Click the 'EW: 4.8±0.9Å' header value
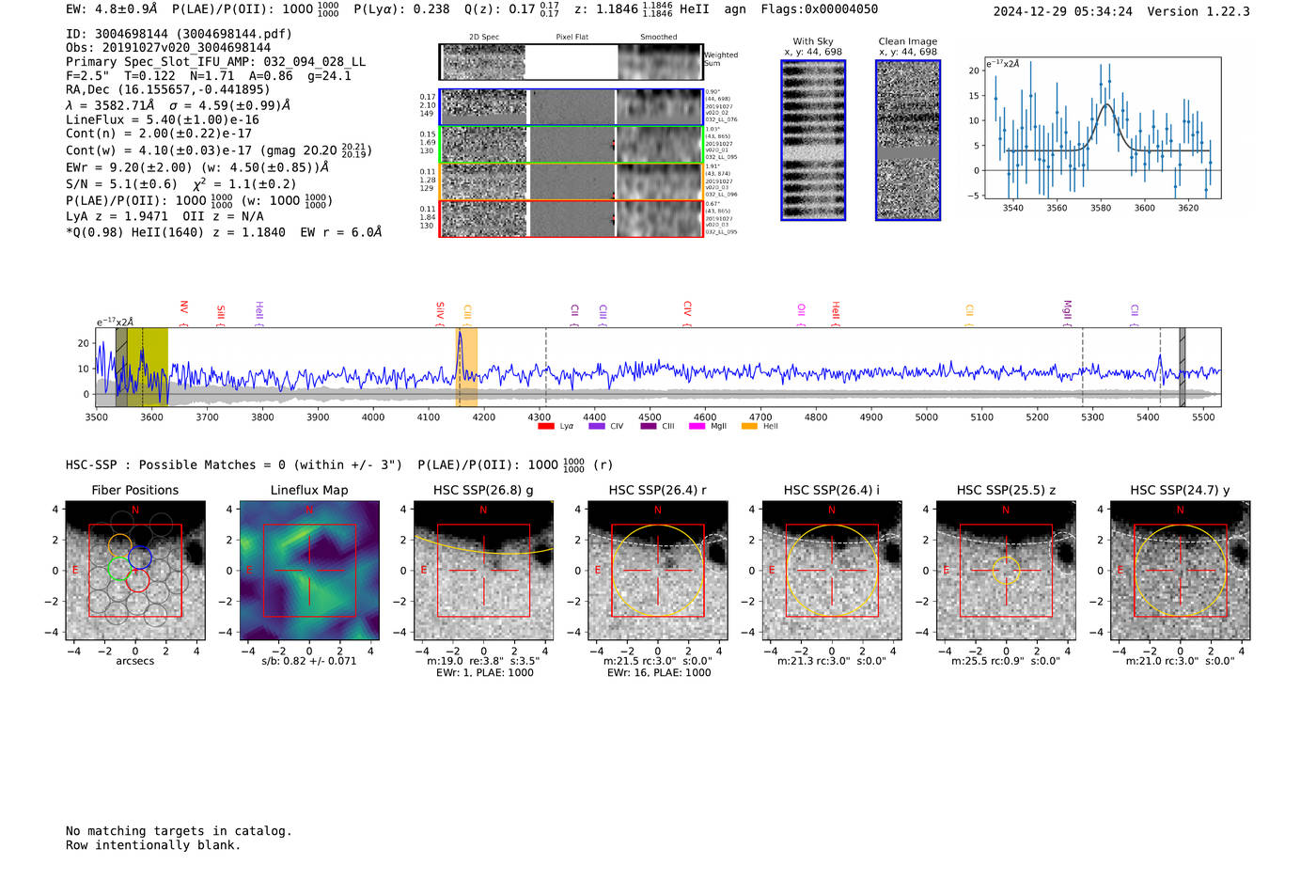Viewport: 1316px width, 896px height. pyautogui.click(x=111, y=9)
